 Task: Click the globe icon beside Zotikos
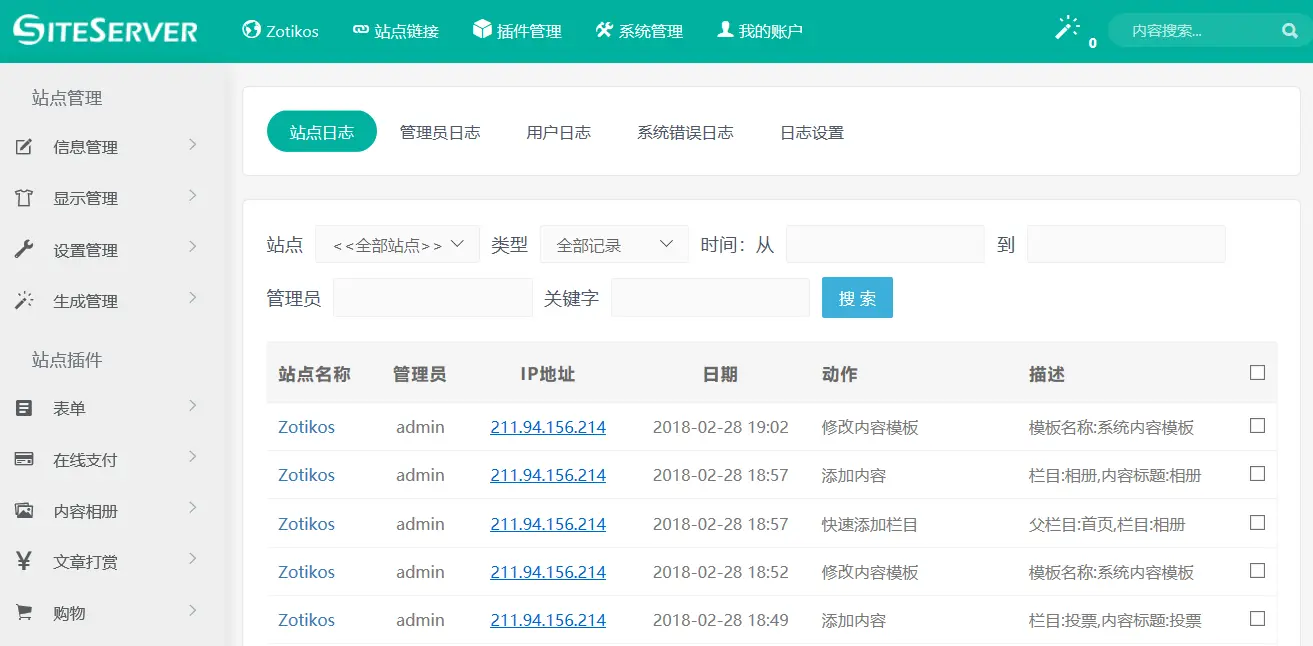(251, 30)
